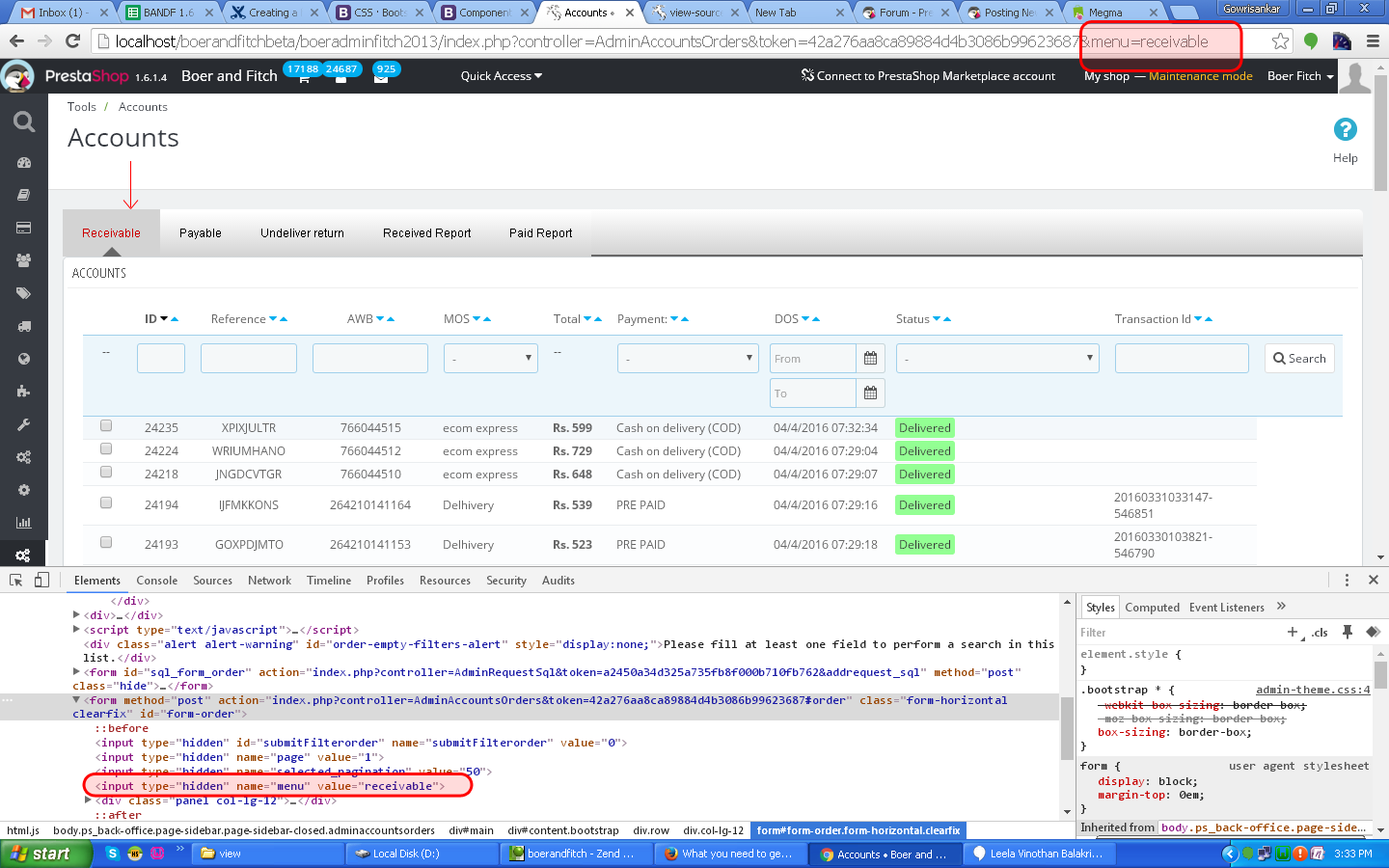This screenshot has height=868, width=1389.
Task: Open the DOS To date calendar icon
Action: point(870,393)
